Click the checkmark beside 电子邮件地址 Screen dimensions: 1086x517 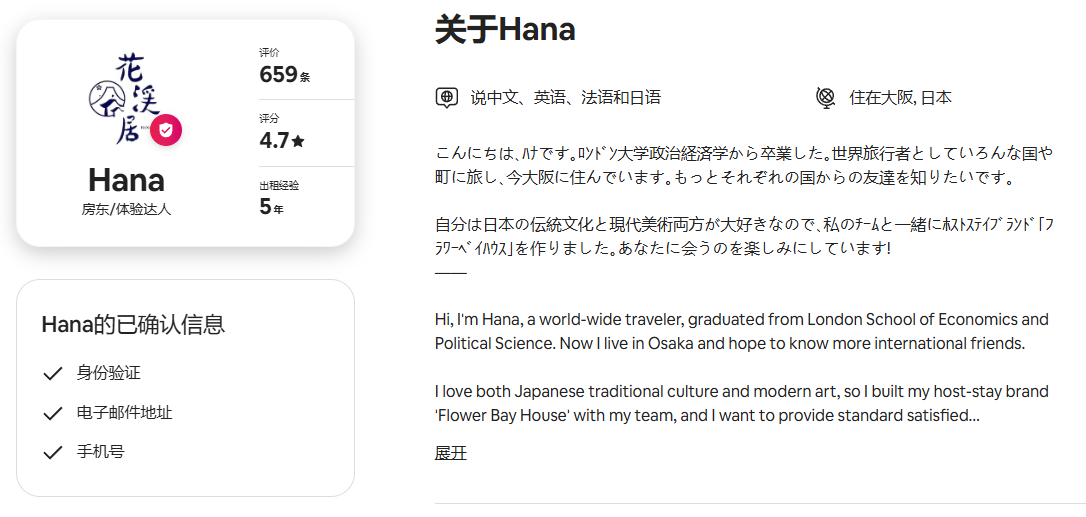tap(53, 414)
